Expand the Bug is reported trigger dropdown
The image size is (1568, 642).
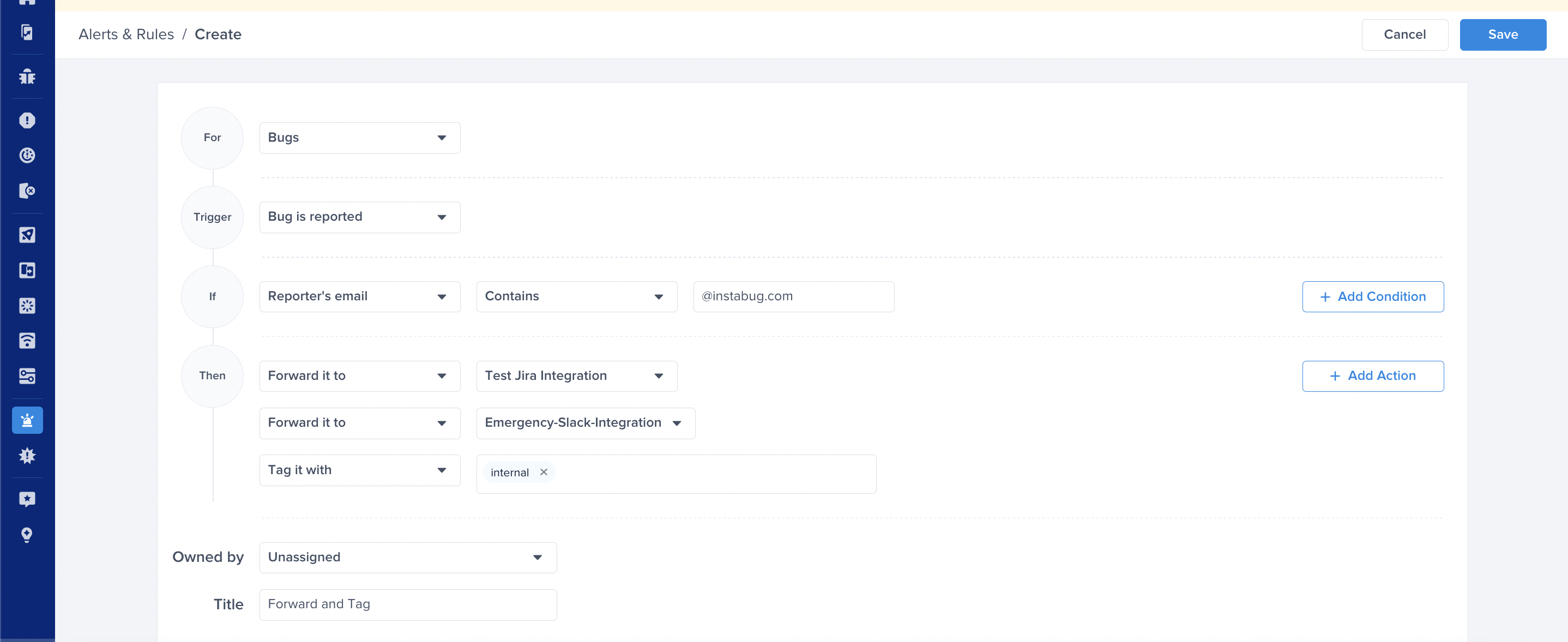[x=359, y=217]
